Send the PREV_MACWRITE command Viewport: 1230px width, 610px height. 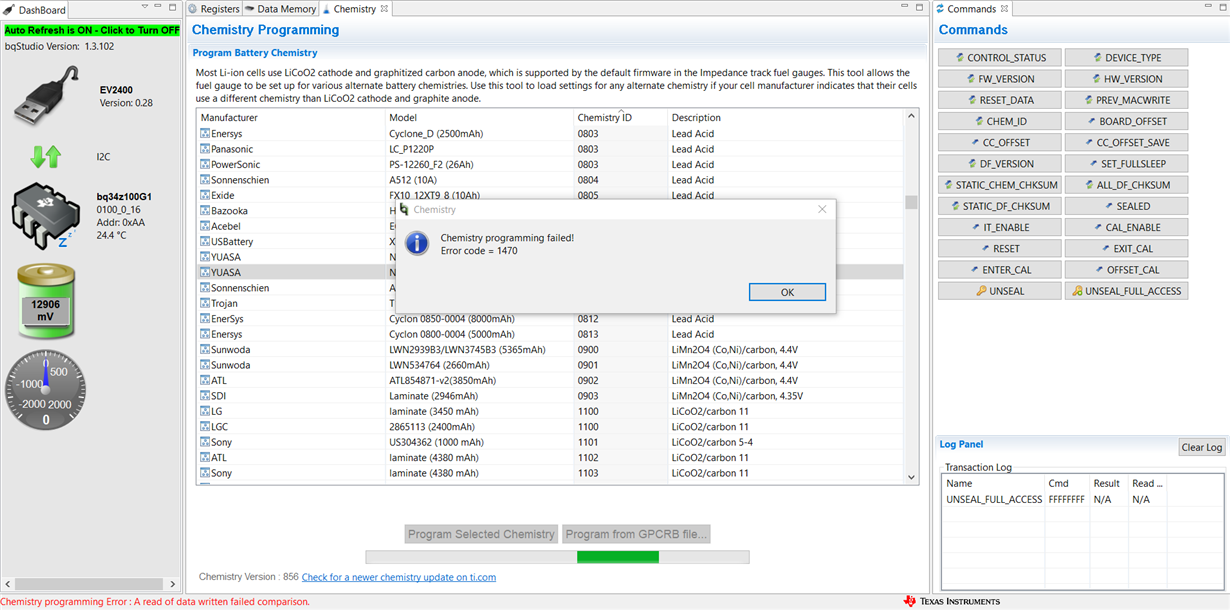point(1126,100)
